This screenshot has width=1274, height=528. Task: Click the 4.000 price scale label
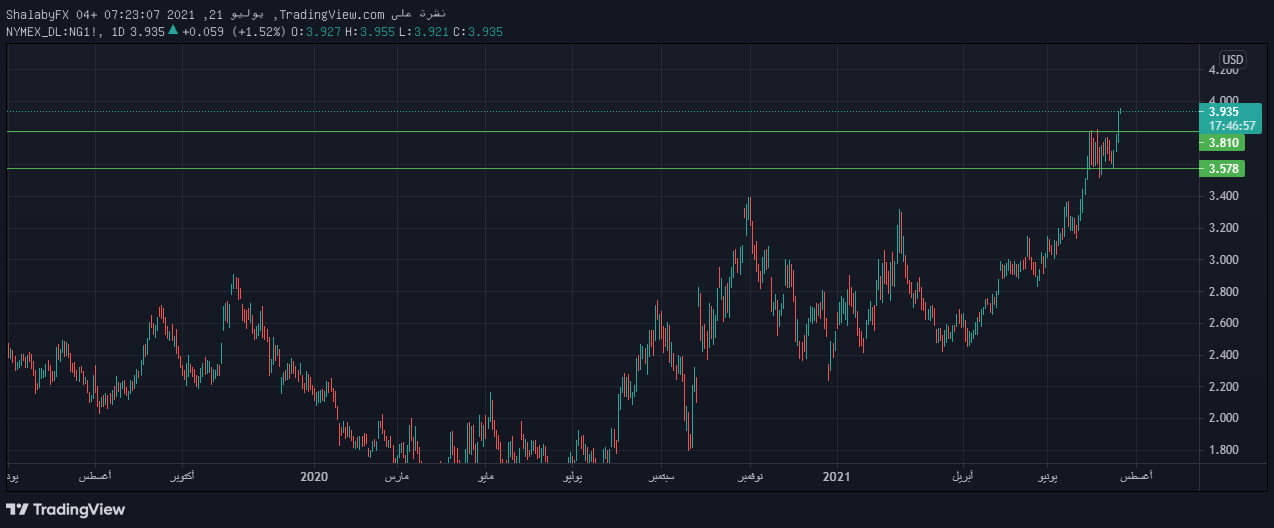[1224, 101]
